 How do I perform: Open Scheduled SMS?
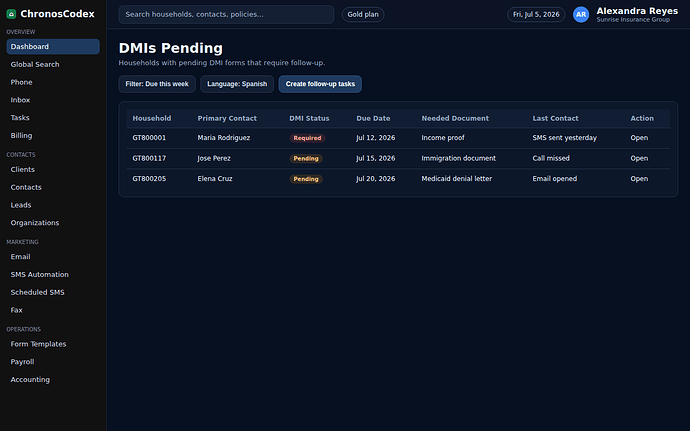[53, 292]
